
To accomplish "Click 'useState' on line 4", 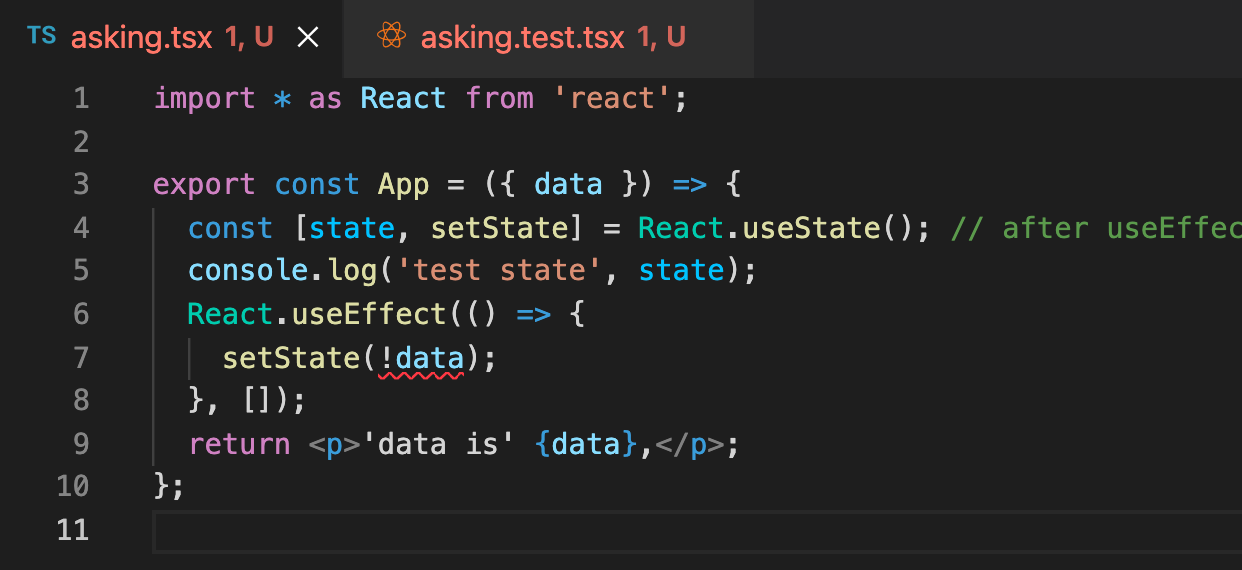I will 812,228.
